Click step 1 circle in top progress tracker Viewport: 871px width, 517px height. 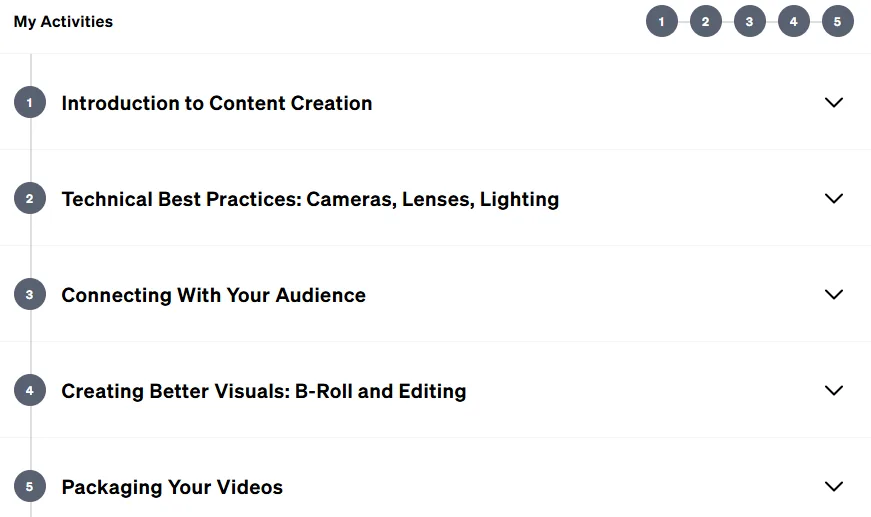[662, 22]
